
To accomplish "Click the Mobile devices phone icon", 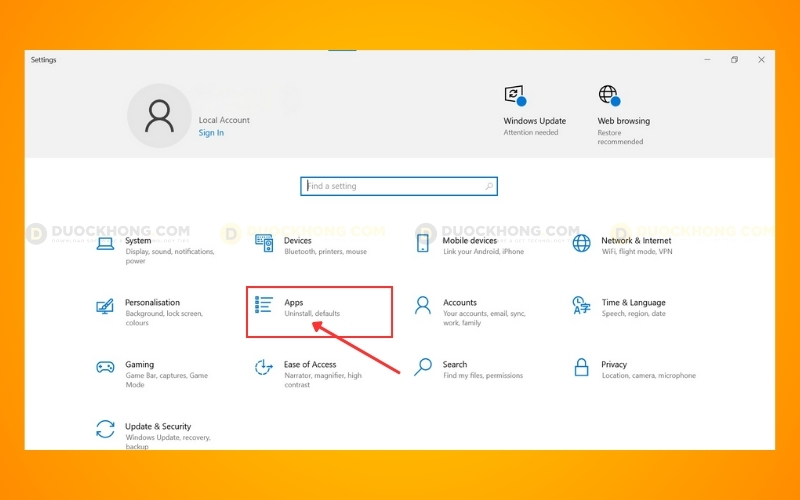I will pos(423,243).
